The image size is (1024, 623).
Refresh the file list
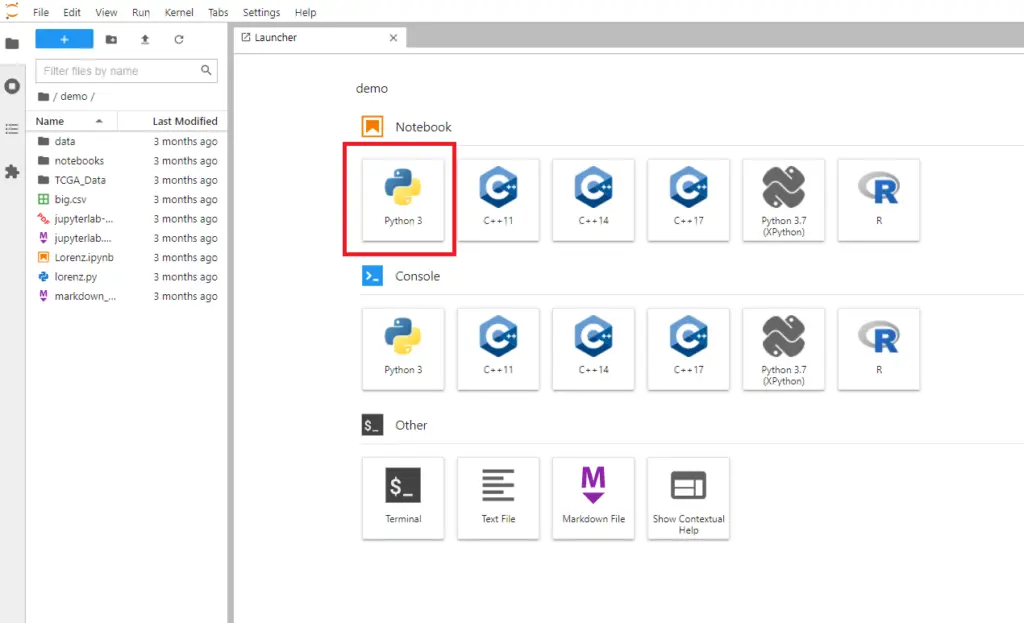tap(179, 39)
